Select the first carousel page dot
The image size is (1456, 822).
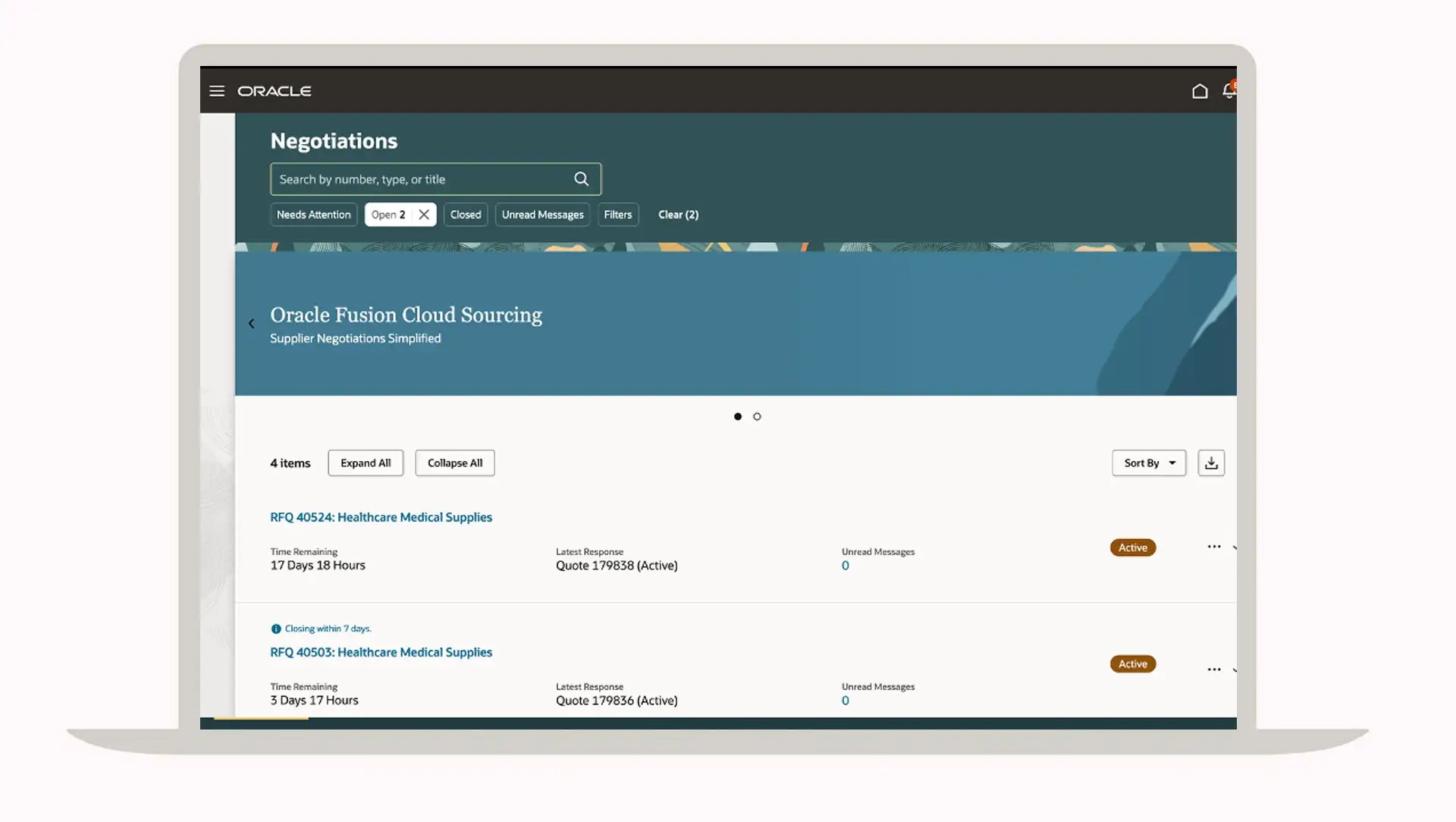click(737, 416)
